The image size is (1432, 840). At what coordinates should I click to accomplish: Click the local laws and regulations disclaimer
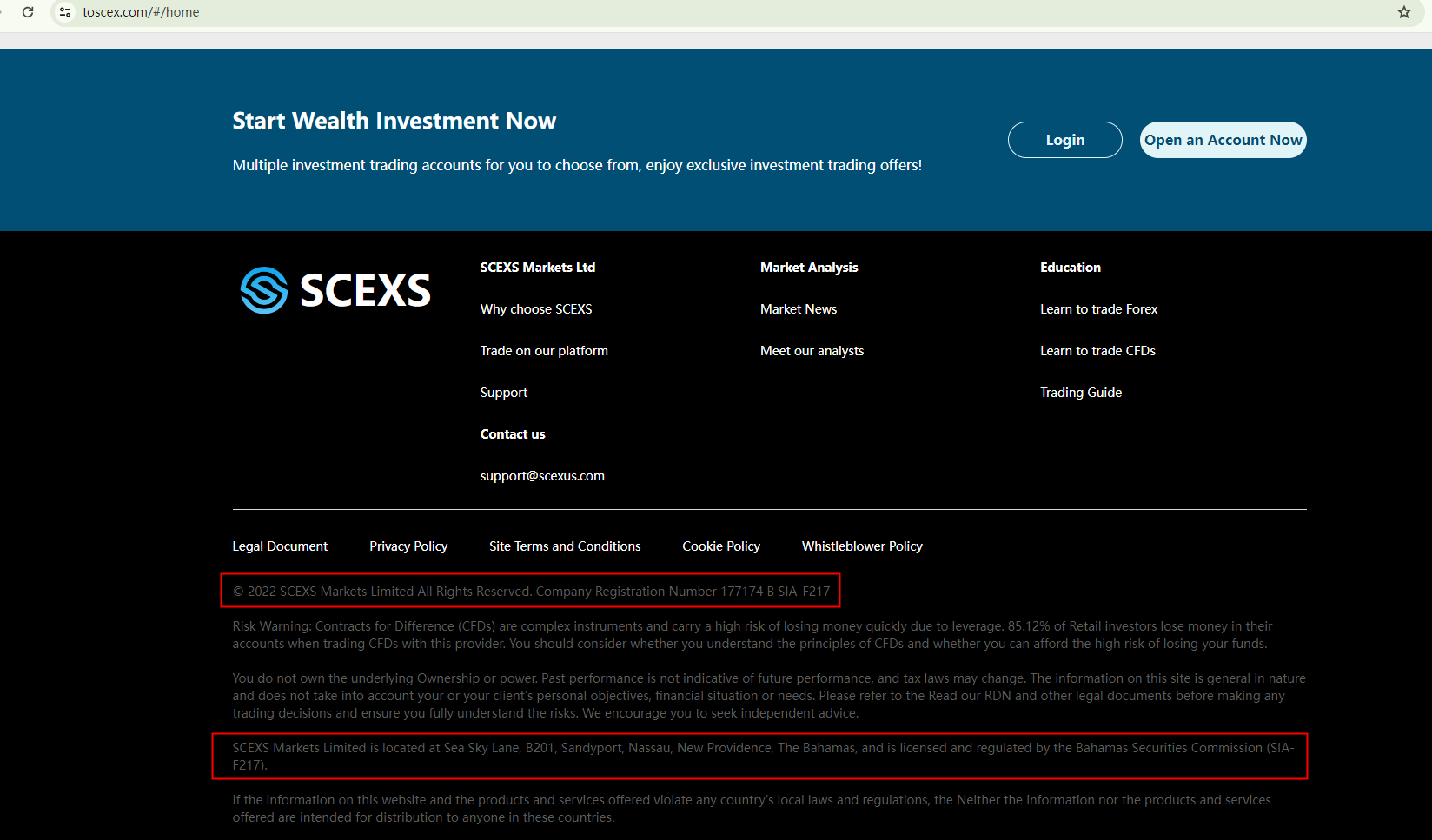tap(752, 809)
